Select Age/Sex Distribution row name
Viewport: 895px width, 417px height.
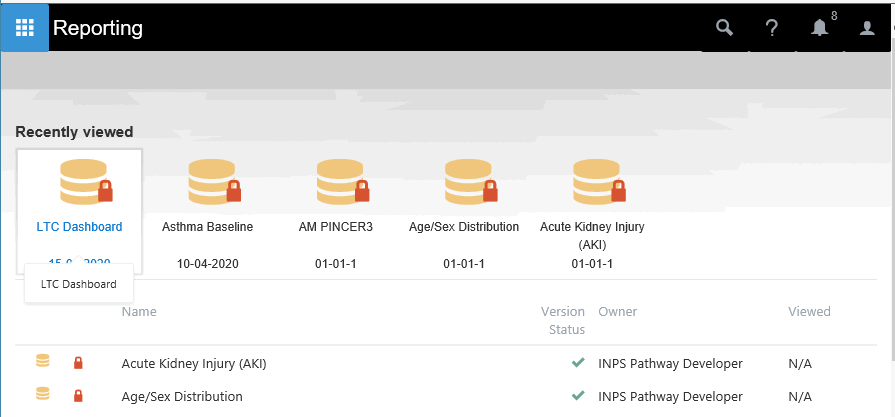(181, 396)
